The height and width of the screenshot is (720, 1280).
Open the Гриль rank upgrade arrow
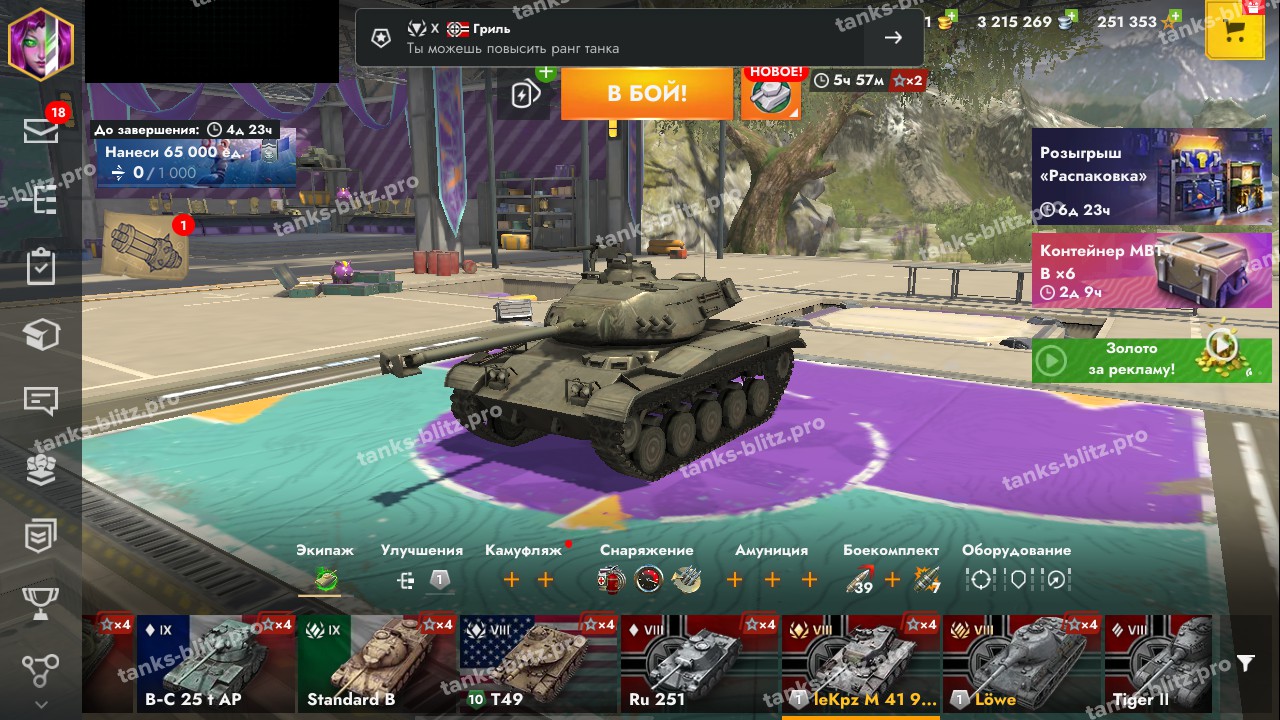pos(893,38)
